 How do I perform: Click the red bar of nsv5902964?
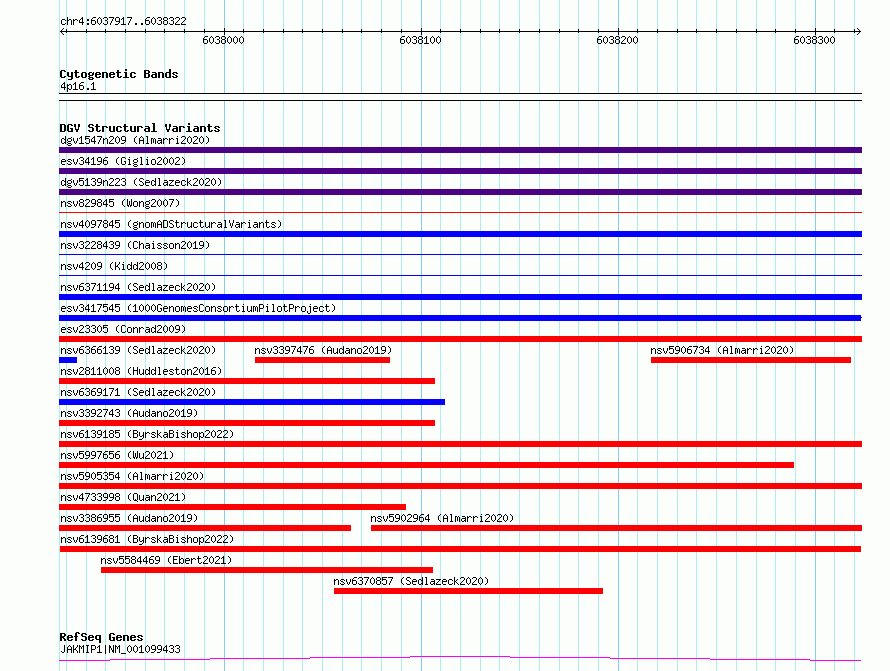pos(616,528)
